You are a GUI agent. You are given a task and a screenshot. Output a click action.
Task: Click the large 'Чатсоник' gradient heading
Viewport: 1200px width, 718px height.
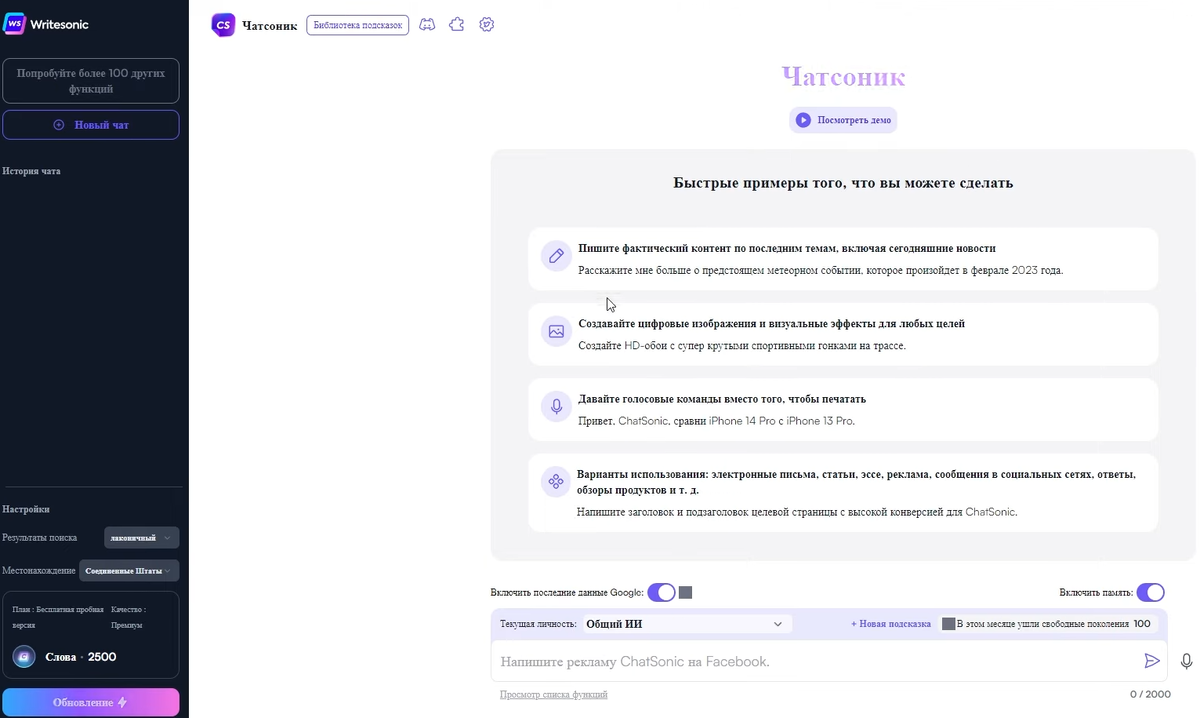[x=843, y=77]
